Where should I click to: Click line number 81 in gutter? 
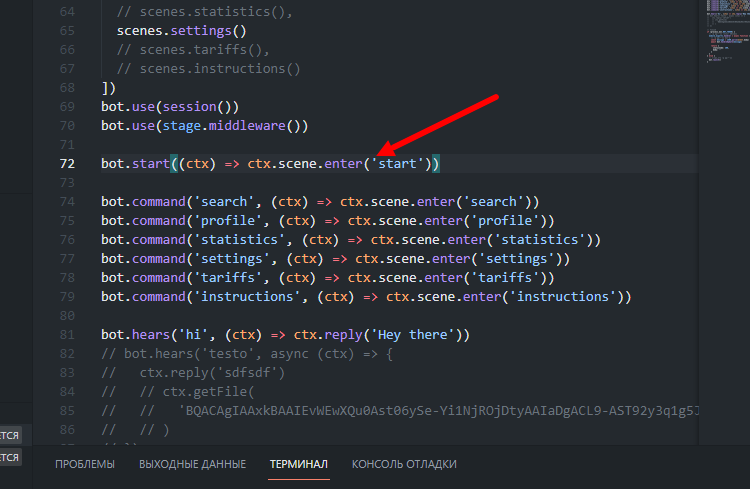(x=67, y=335)
